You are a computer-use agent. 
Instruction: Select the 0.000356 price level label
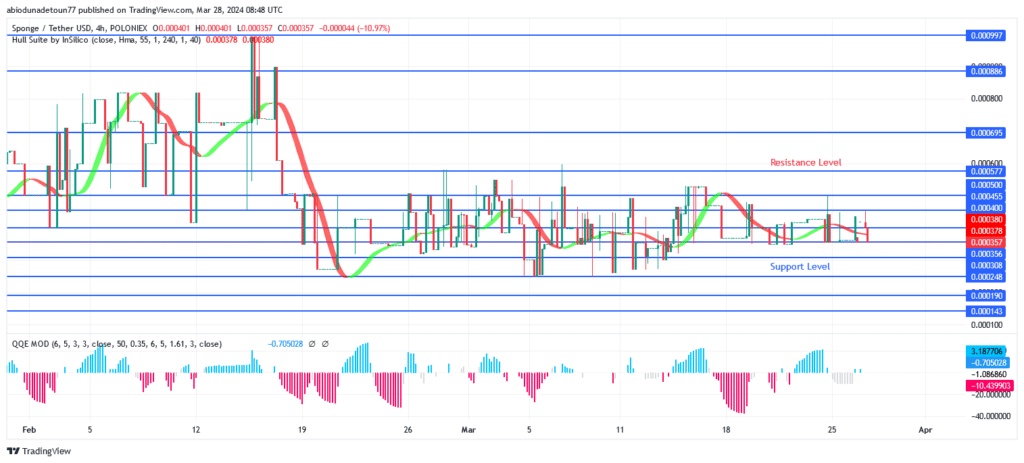[x=984, y=253]
